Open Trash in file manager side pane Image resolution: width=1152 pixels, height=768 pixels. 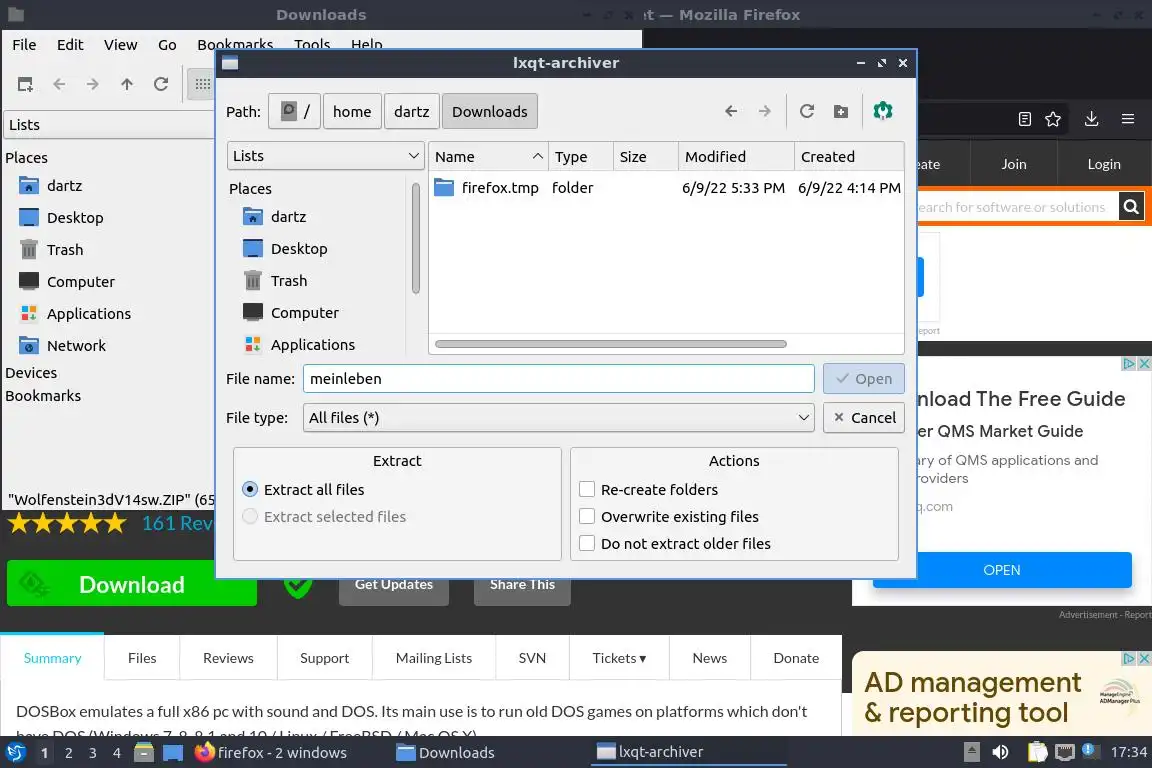point(65,250)
